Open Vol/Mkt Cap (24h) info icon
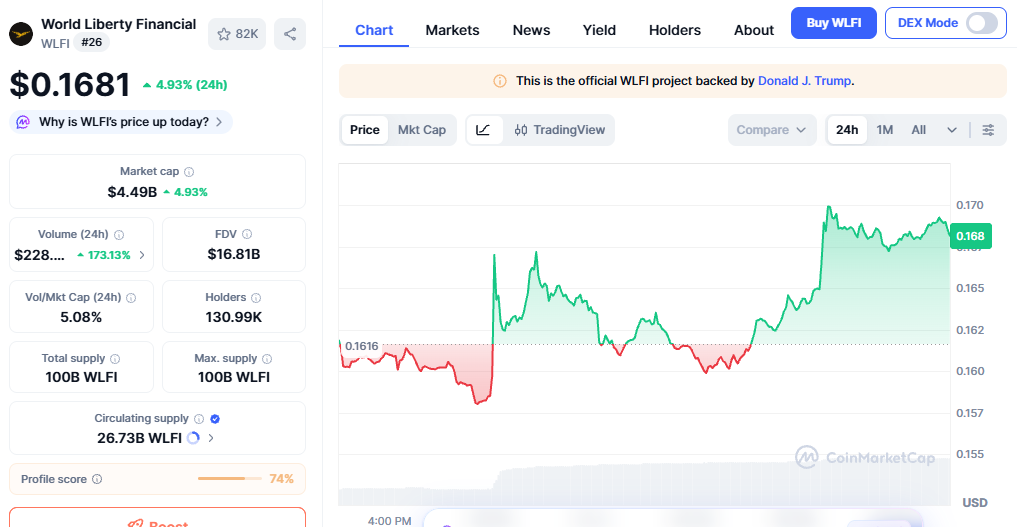The width and height of the screenshot is (1017, 527). [x=131, y=298]
